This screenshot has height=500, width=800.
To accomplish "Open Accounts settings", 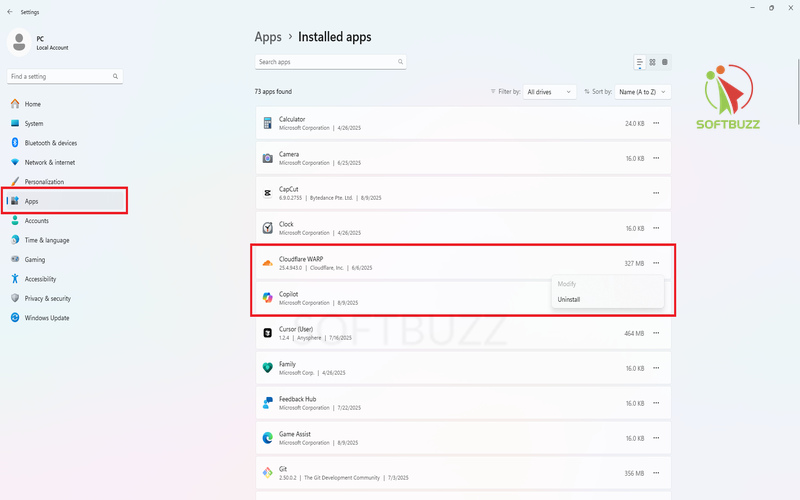I will pos(37,220).
